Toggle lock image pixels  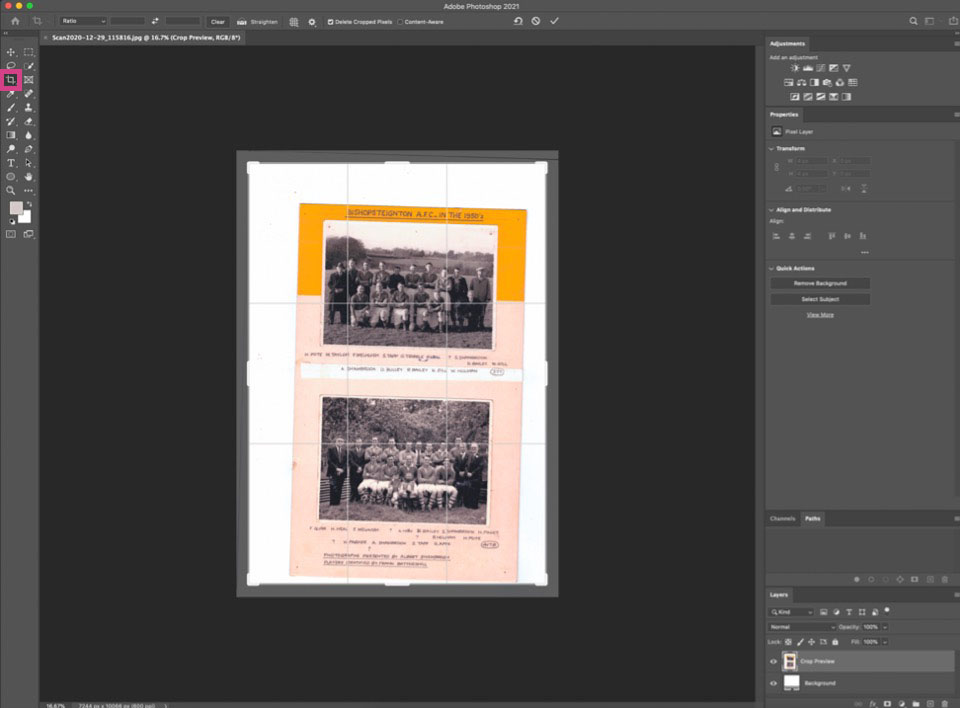[x=800, y=642]
